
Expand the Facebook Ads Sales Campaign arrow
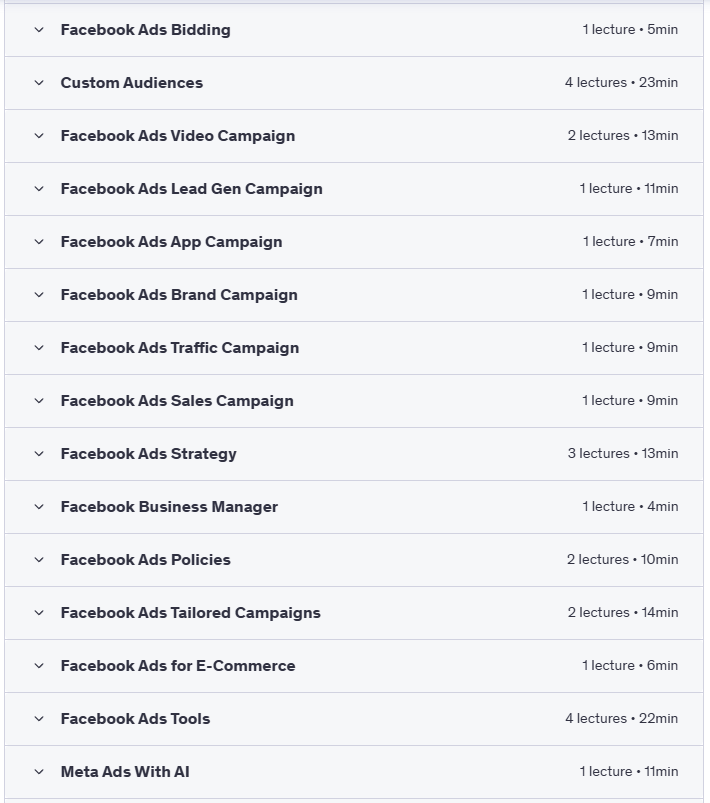click(39, 401)
